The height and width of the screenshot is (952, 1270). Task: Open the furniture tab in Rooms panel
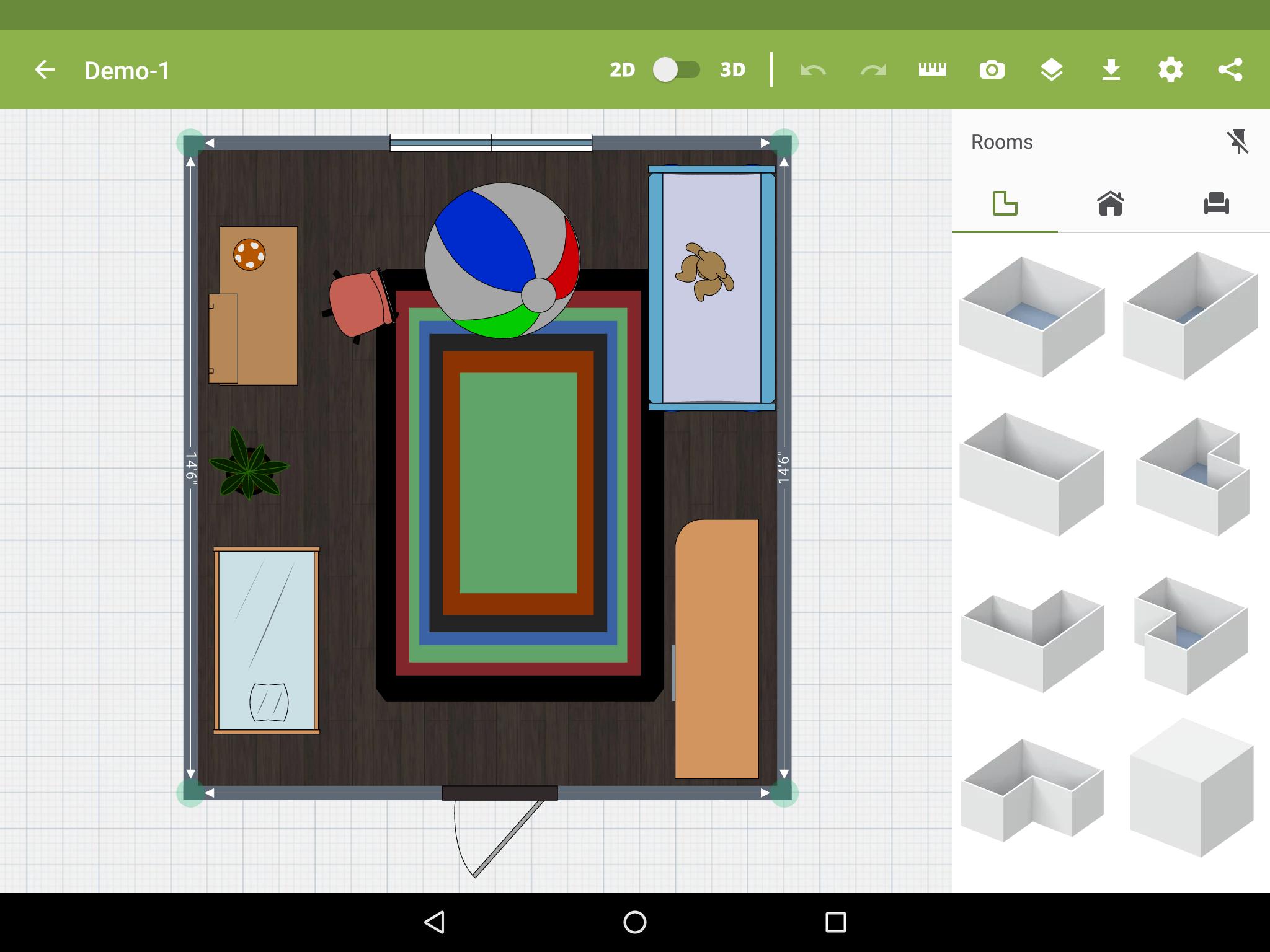tap(1215, 205)
